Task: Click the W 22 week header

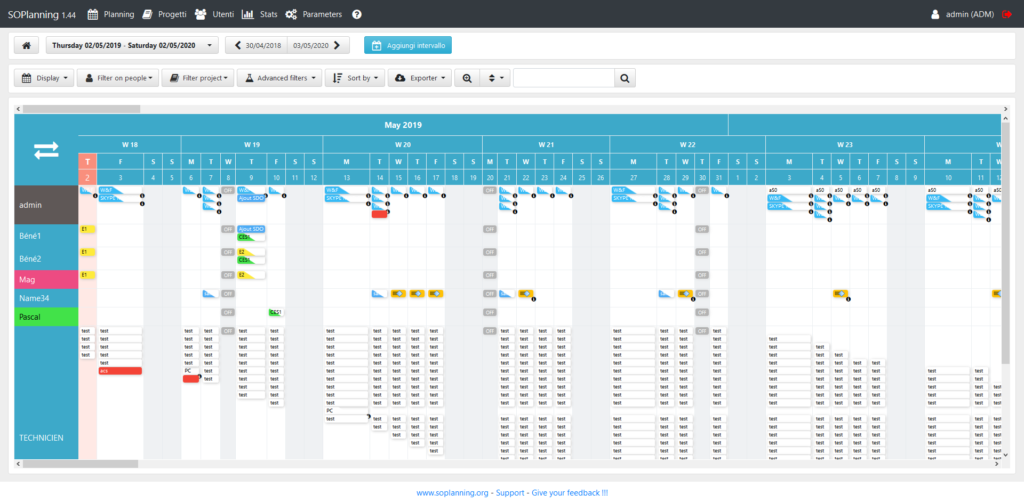Action: (687, 144)
